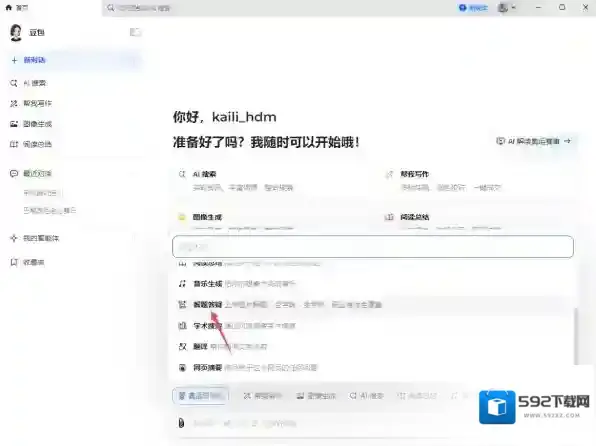Collapse the sidebar with the panel icon
The width and height of the screenshot is (596, 446).
(135, 32)
